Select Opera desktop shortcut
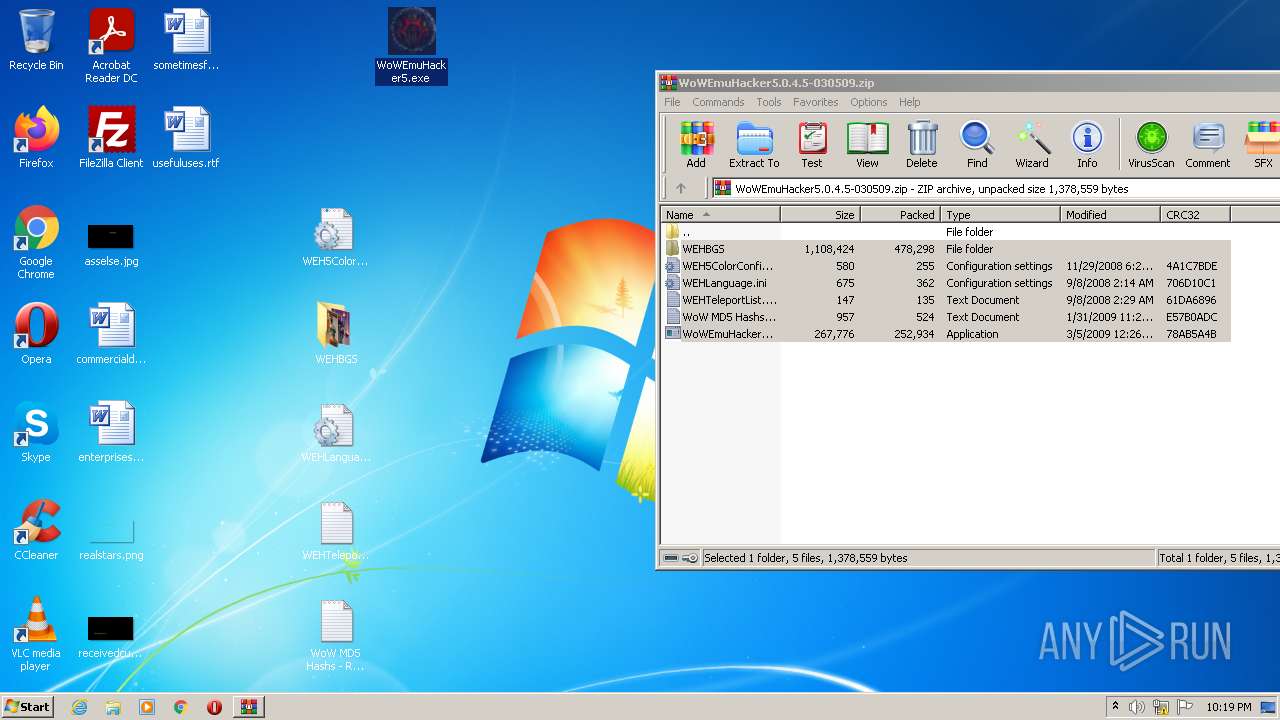1280x720 pixels. click(36, 334)
